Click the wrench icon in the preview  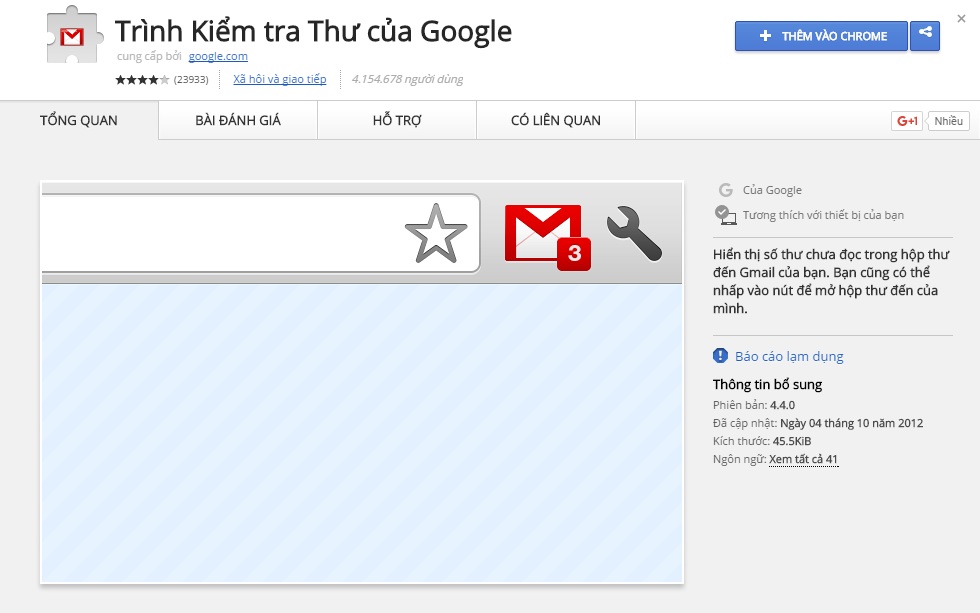(x=634, y=233)
